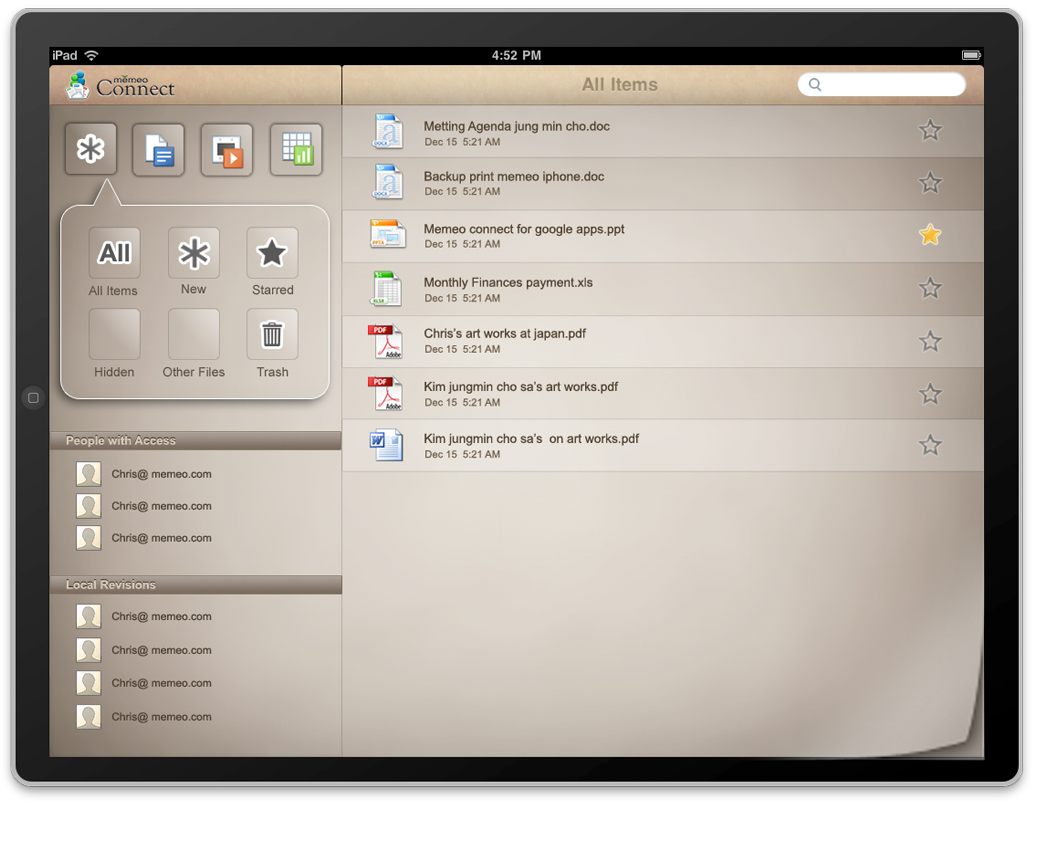Screen dimensions: 1039x854
Task: Click the People with Access section header
Action: [x=196, y=441]
